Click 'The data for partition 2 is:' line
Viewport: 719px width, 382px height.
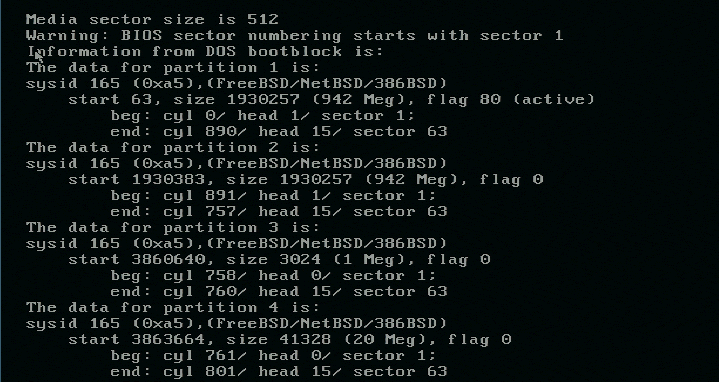pos(173,148)
